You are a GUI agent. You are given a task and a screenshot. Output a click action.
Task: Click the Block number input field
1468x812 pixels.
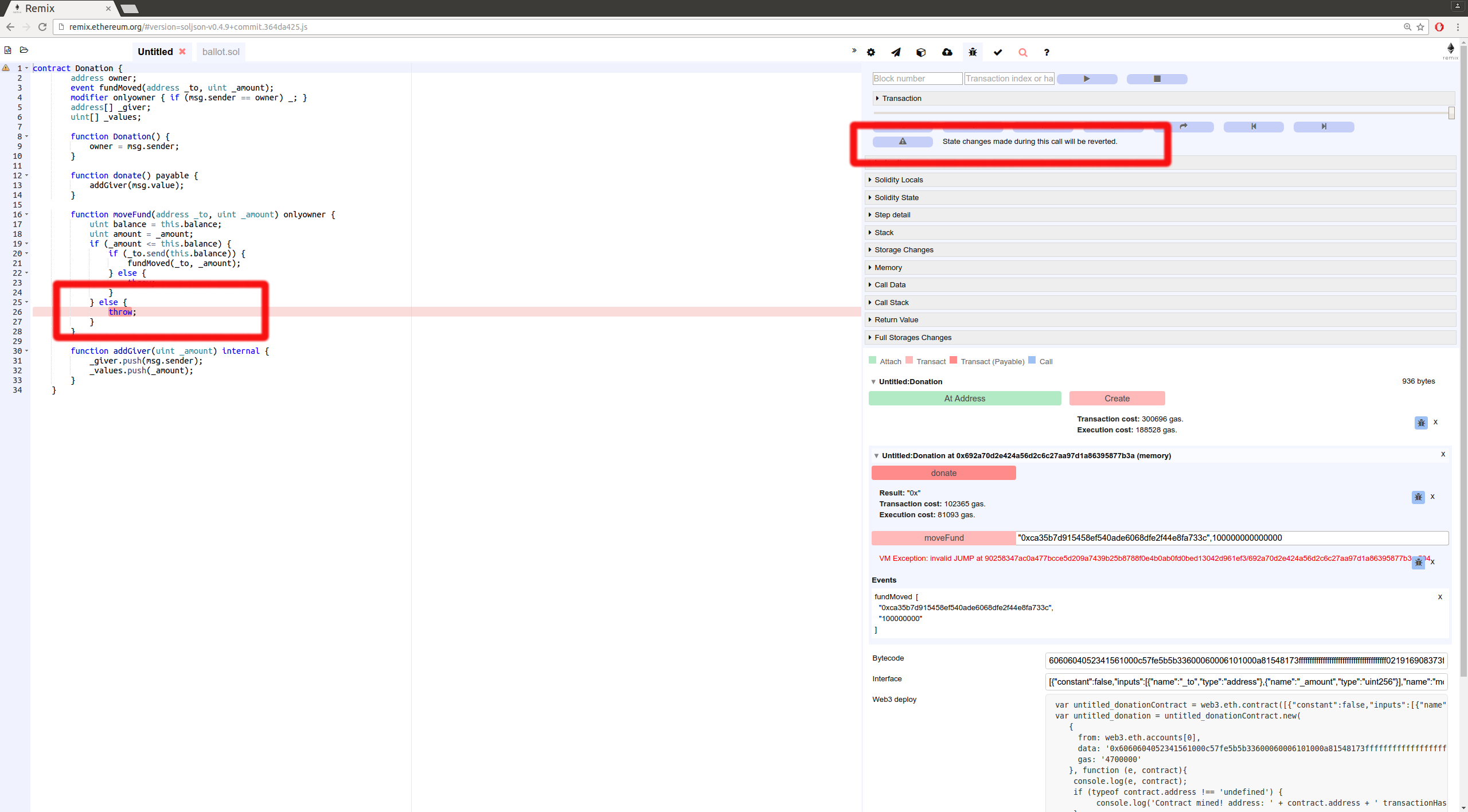coord(917,79)
